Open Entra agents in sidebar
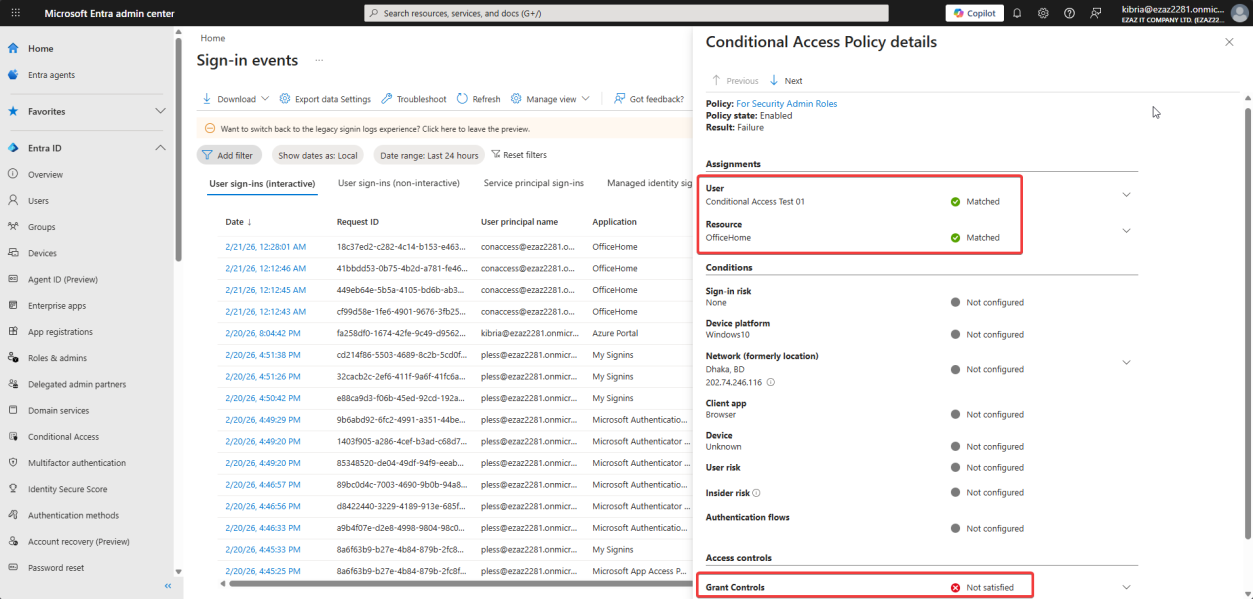The width and height of the screenshot is (1253, 599). pos(51,75)
